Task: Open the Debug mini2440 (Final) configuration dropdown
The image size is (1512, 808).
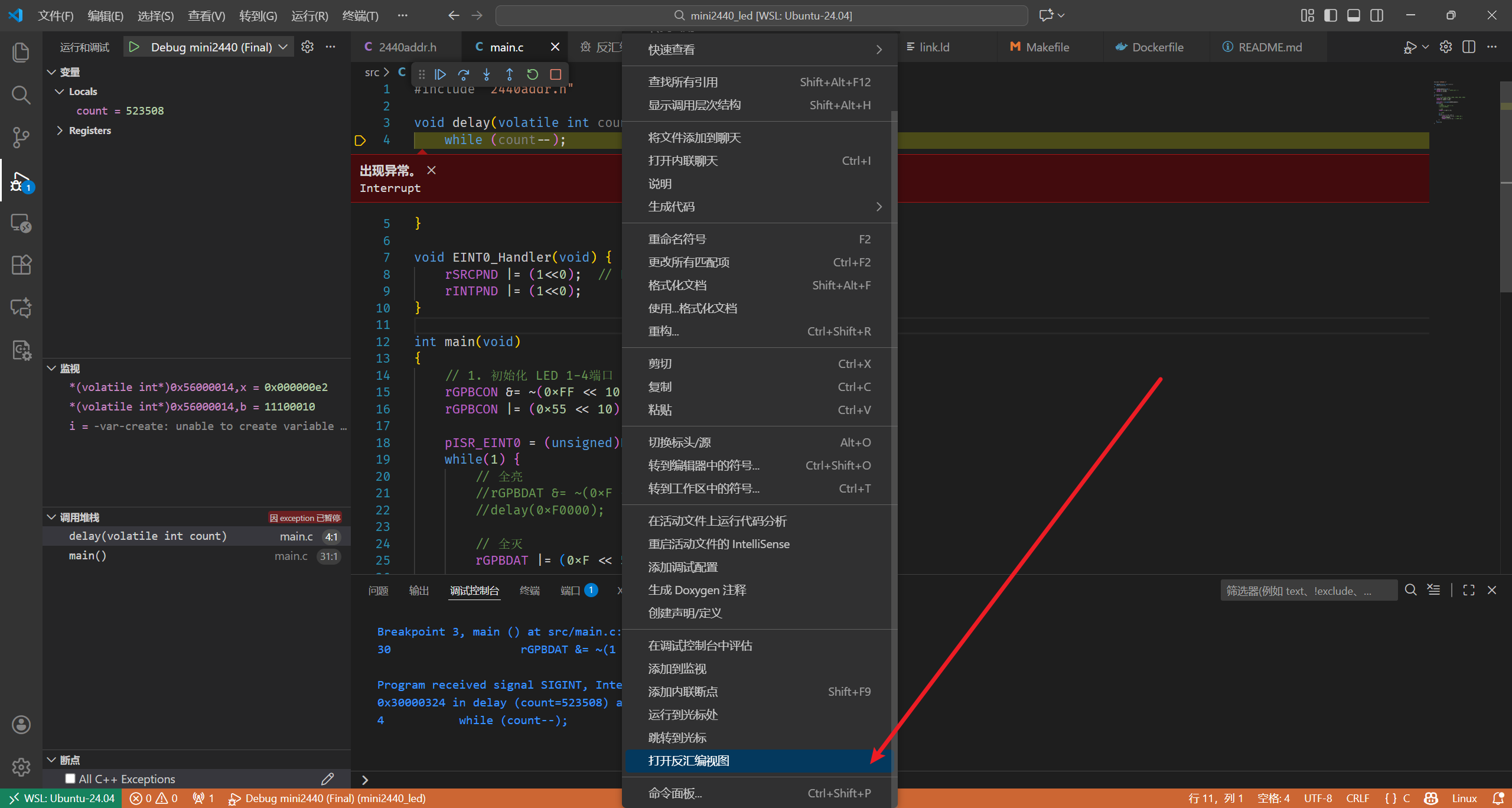Action: point(283,47)
